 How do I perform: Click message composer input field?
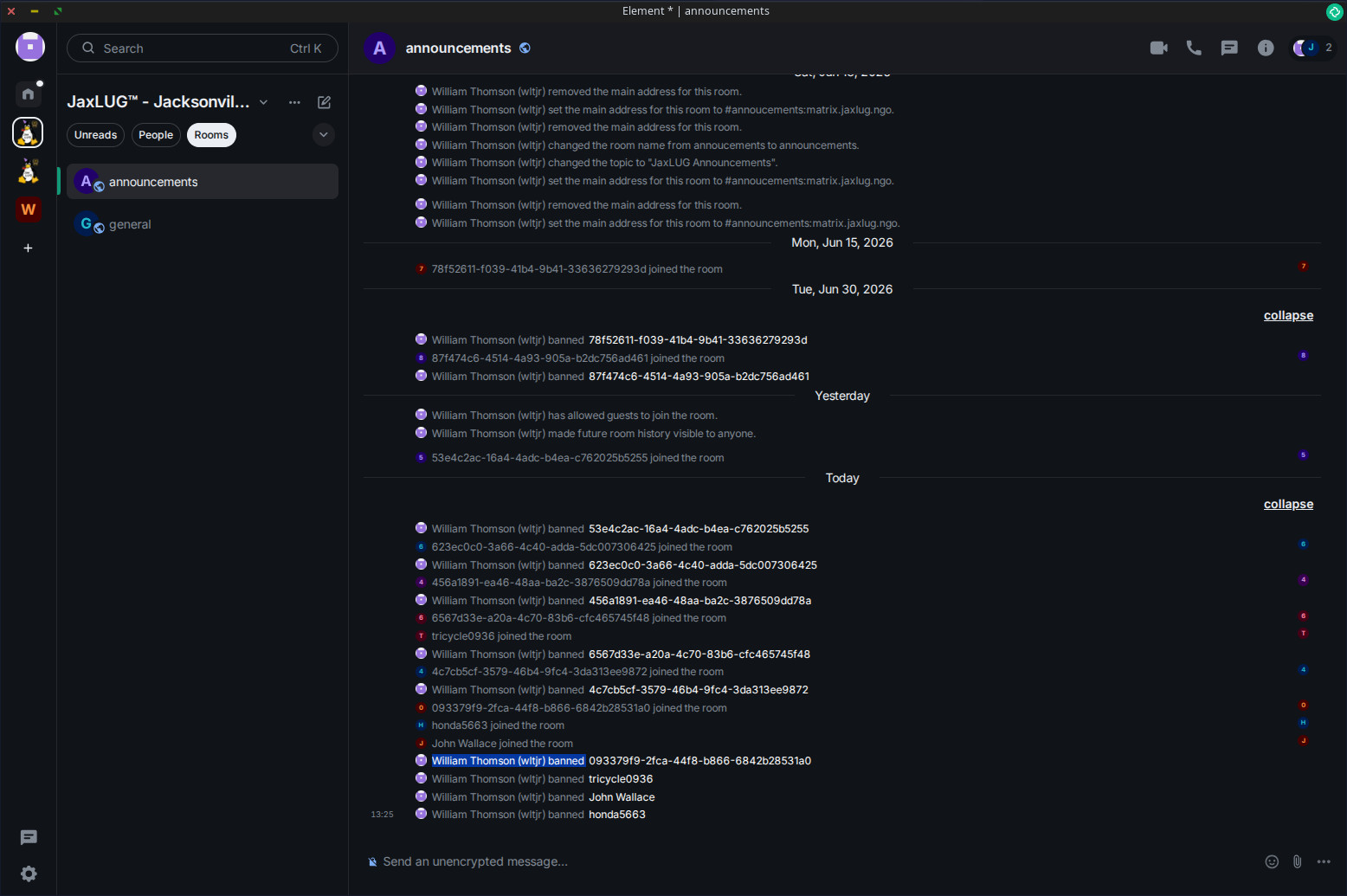coord(814,861)
